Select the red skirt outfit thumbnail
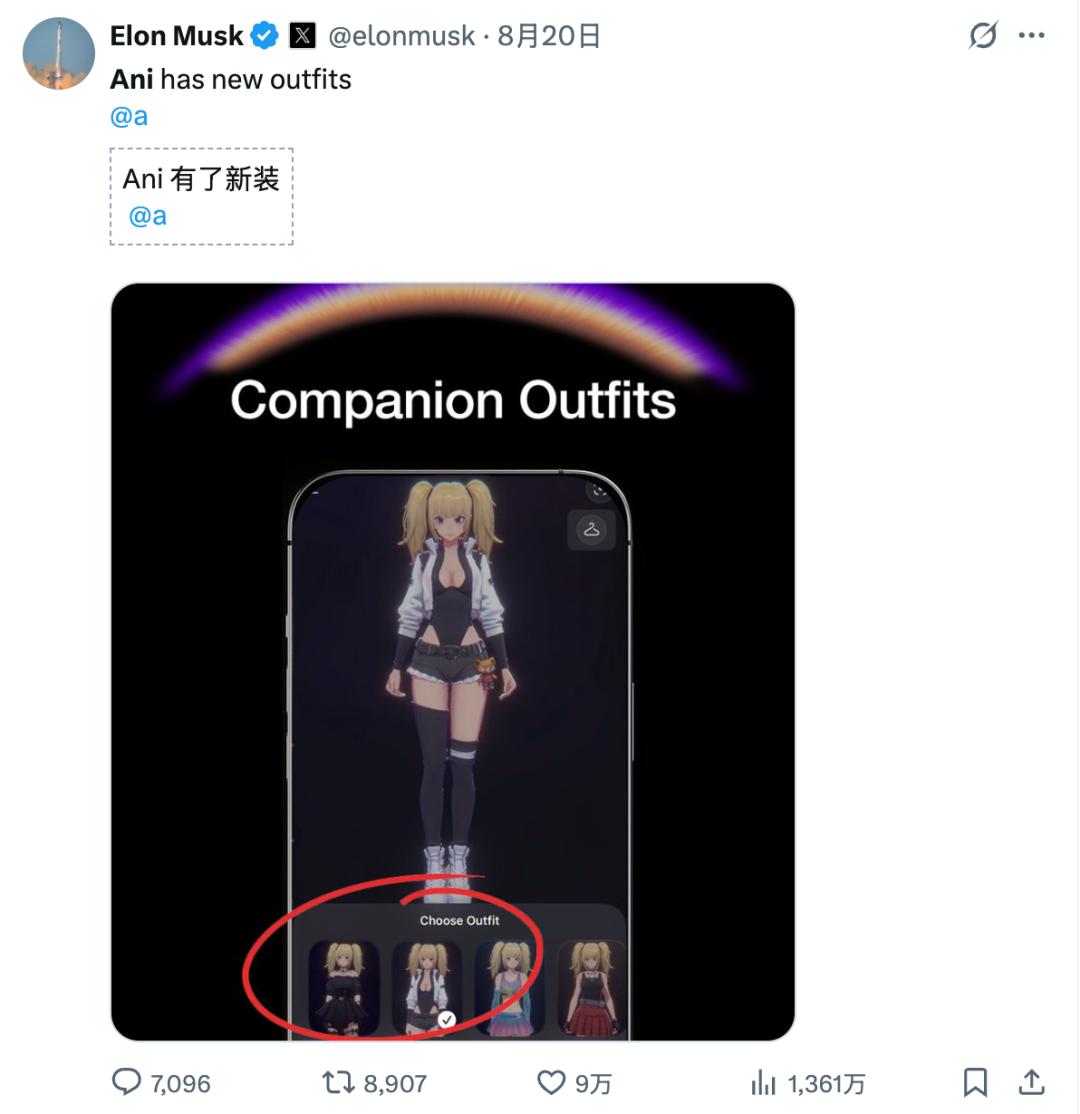The height and width of the screenshot is (1114, 1080). pos(591,986)
